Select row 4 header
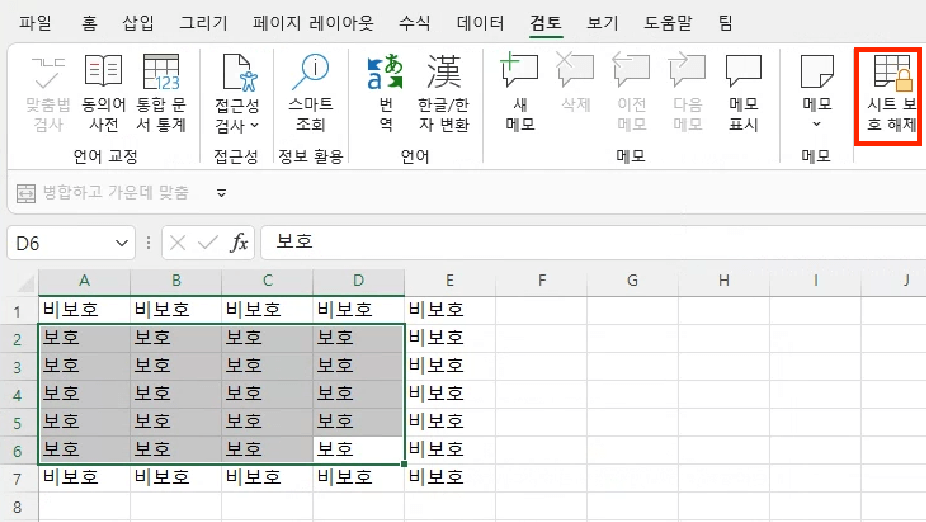The image size is (926, 522). [x=18, y=394]
